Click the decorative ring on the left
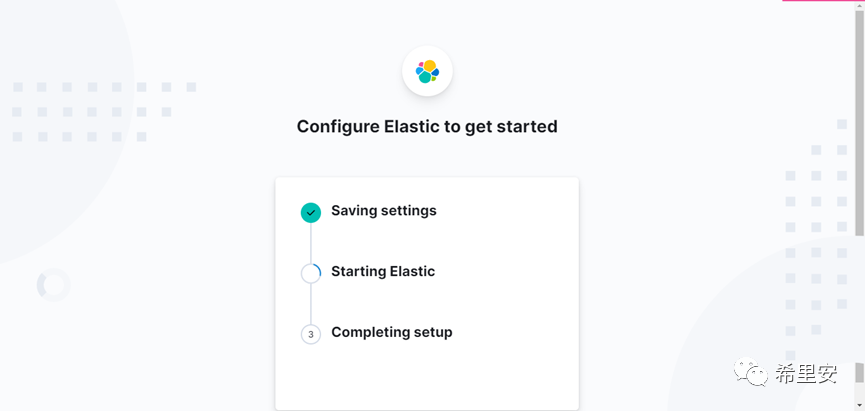Image resolution: width=865 pixels, height=411 pixels. coord(53,285)
